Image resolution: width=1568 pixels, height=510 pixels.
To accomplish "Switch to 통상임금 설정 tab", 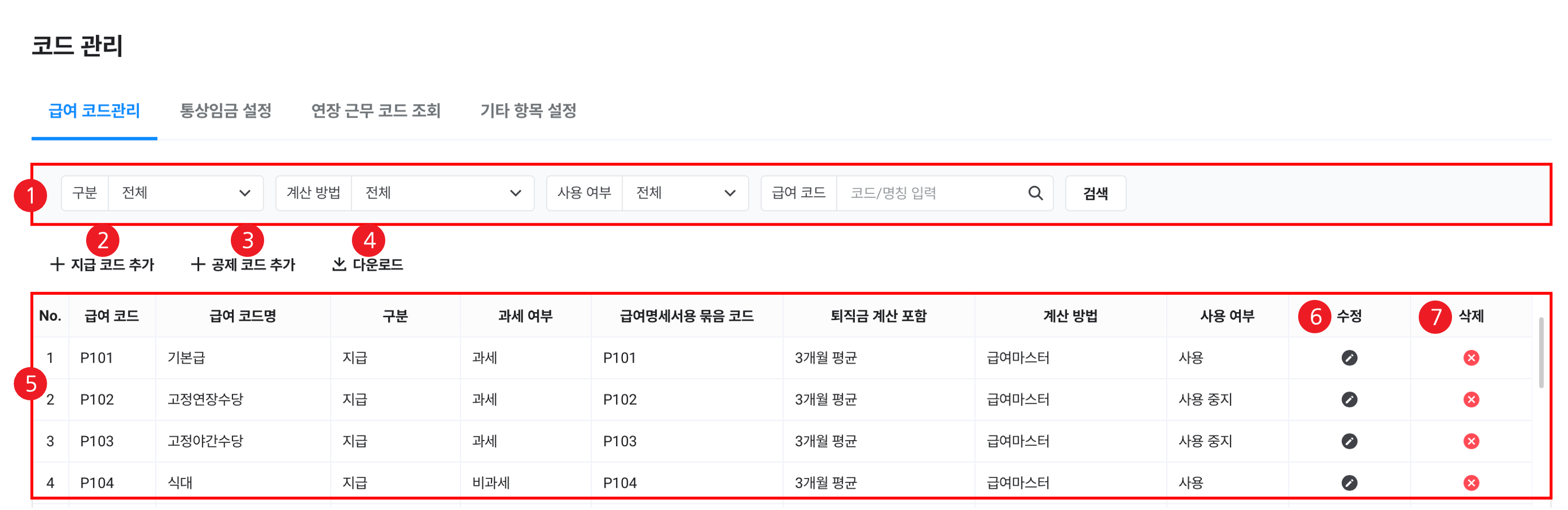I will (225, 111).
